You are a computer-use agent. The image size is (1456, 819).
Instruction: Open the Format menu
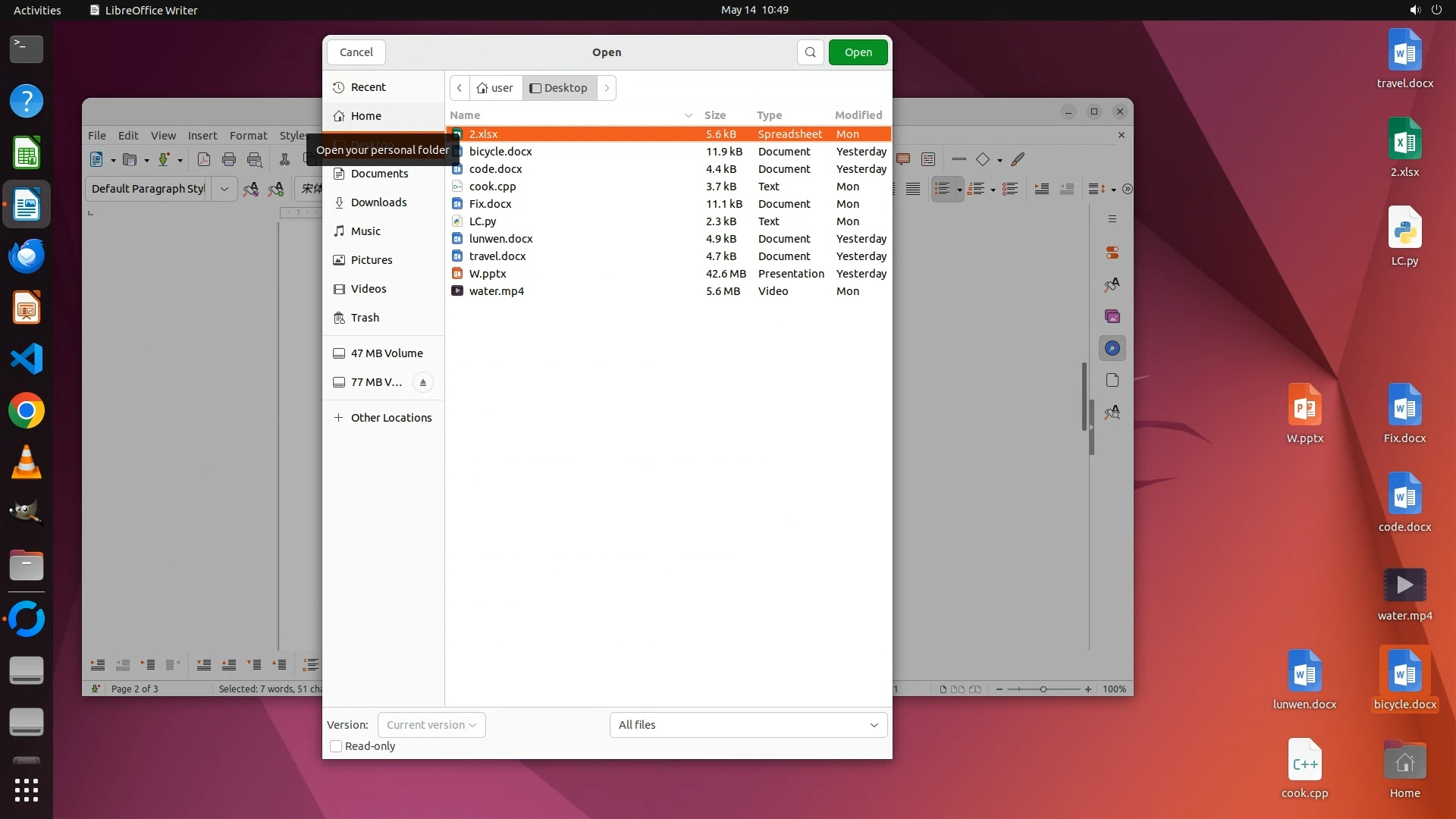[x=248, y=136]
